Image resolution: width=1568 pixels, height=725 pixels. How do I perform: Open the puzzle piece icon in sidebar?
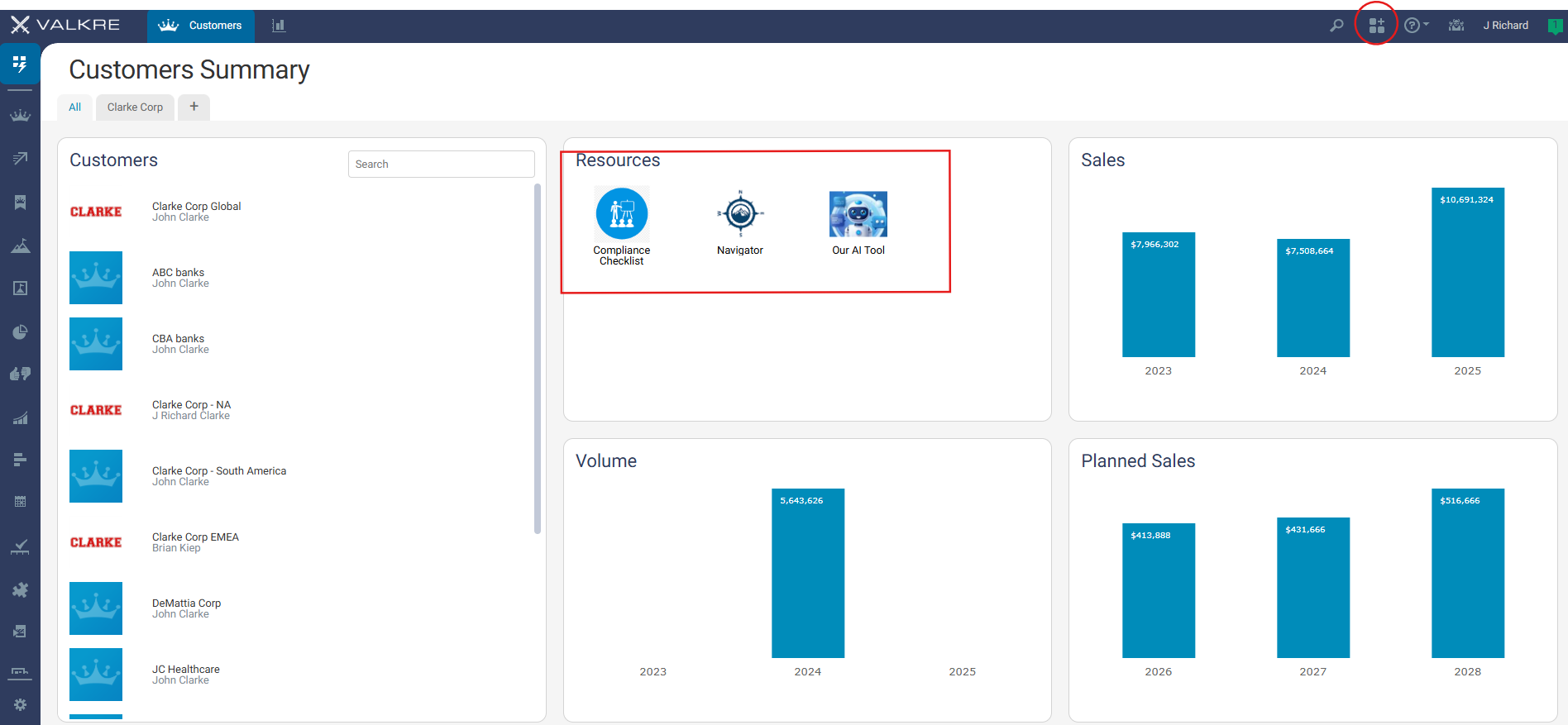tap(20, 589)
